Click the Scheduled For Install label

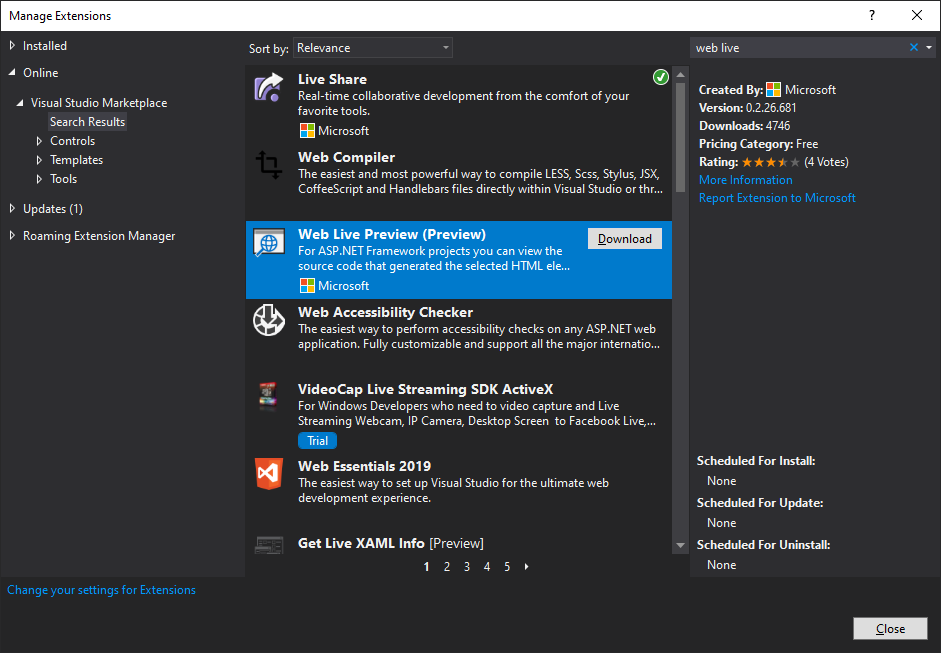pyautogui.click(x=756, y=461)
